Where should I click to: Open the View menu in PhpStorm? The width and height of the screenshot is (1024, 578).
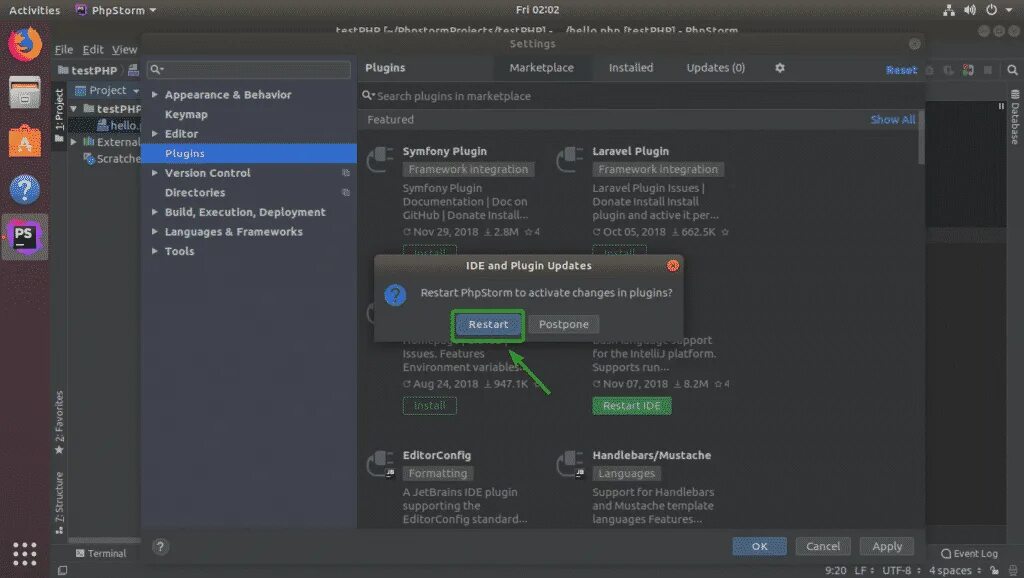[x=124, y=50]
